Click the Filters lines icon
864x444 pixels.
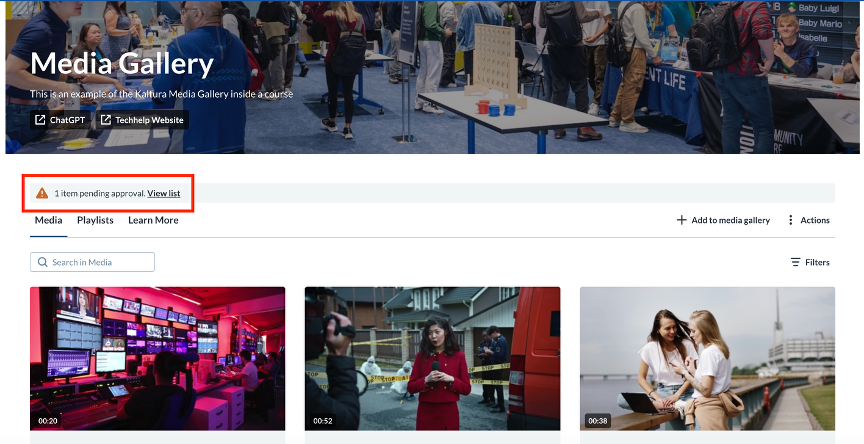point(796,262)
